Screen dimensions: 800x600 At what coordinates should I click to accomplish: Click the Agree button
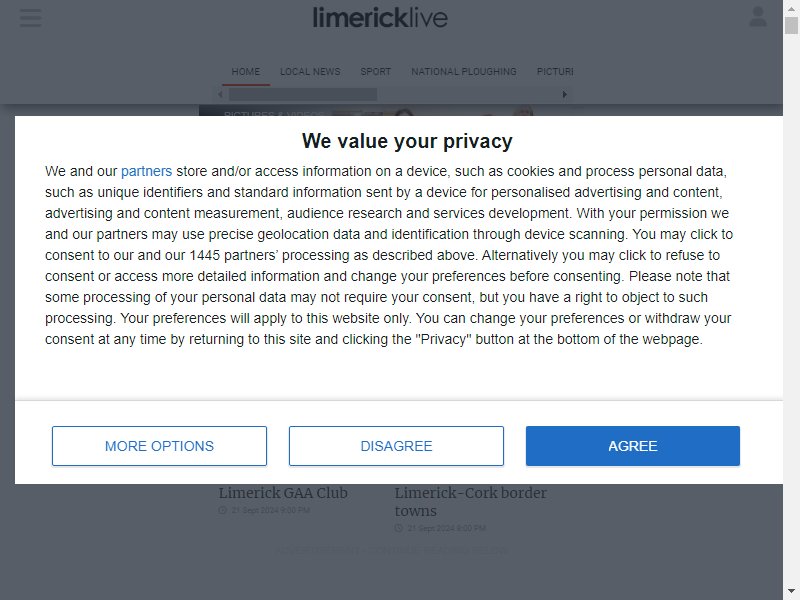tap(633, 446)
